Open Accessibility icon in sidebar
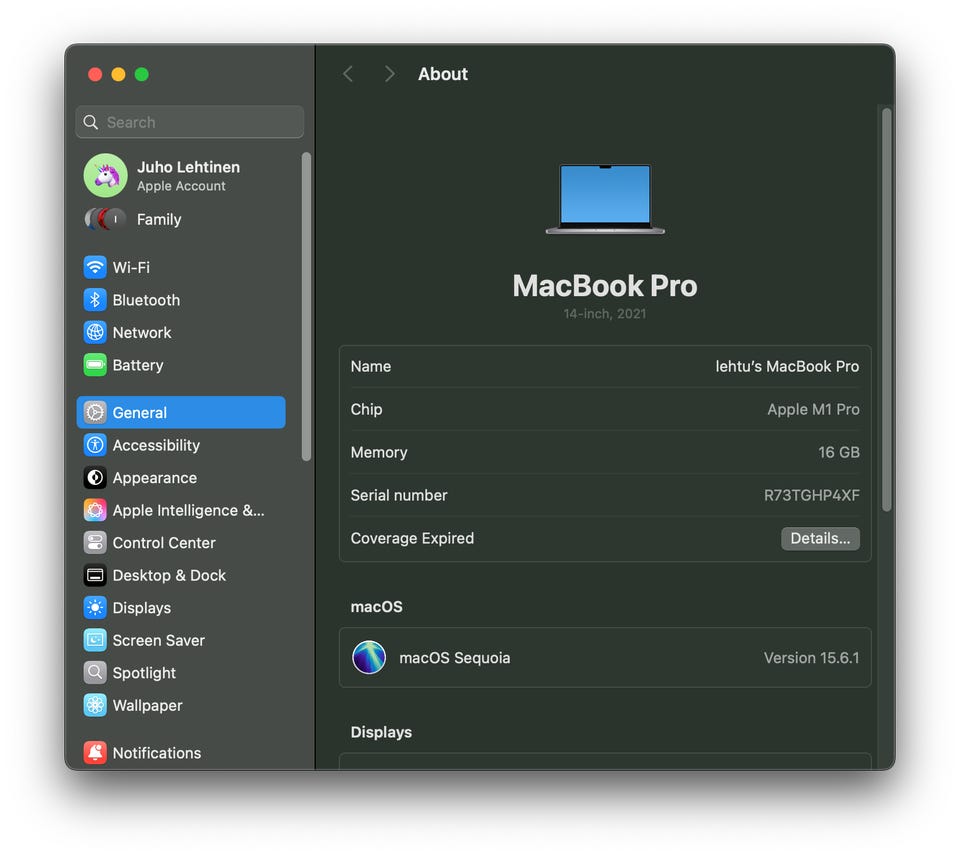 coord(95,445)
